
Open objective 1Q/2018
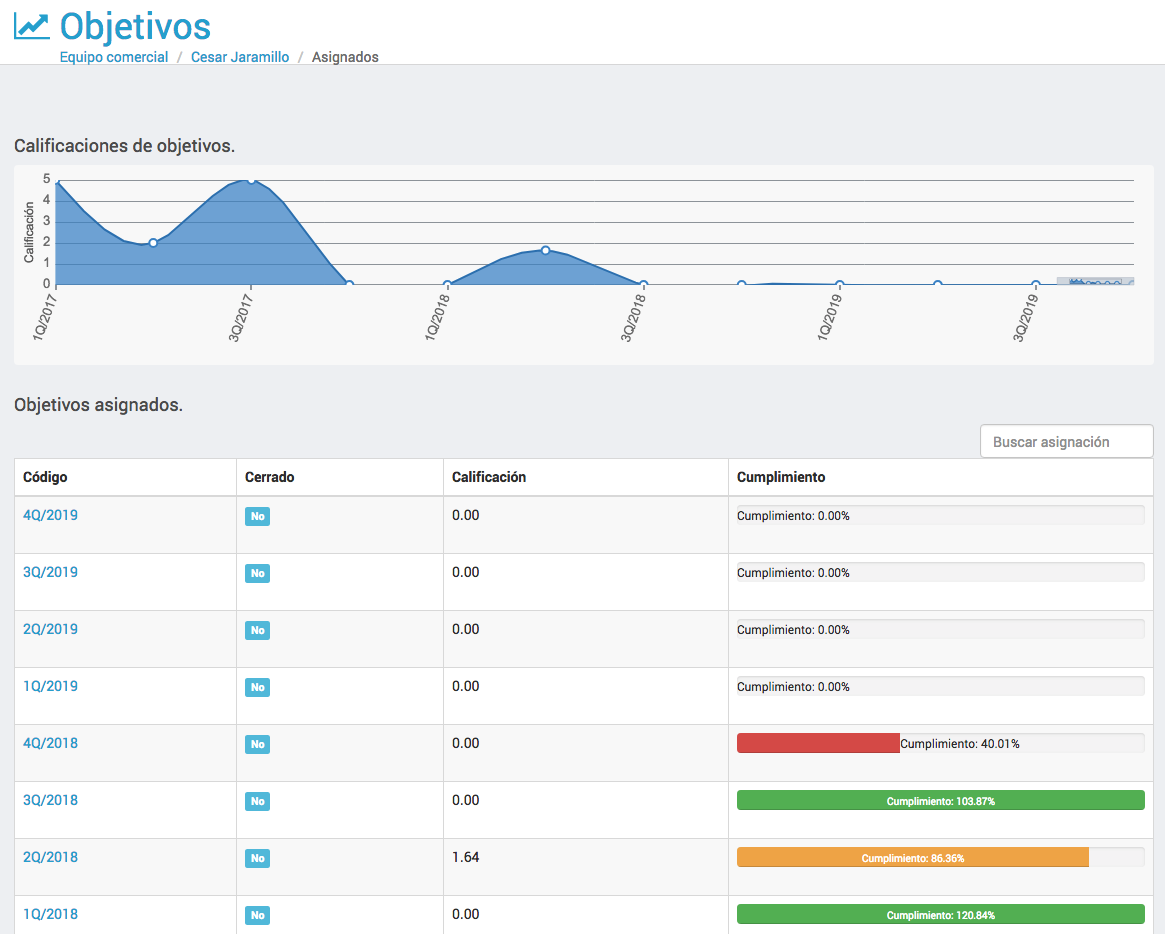51,914
